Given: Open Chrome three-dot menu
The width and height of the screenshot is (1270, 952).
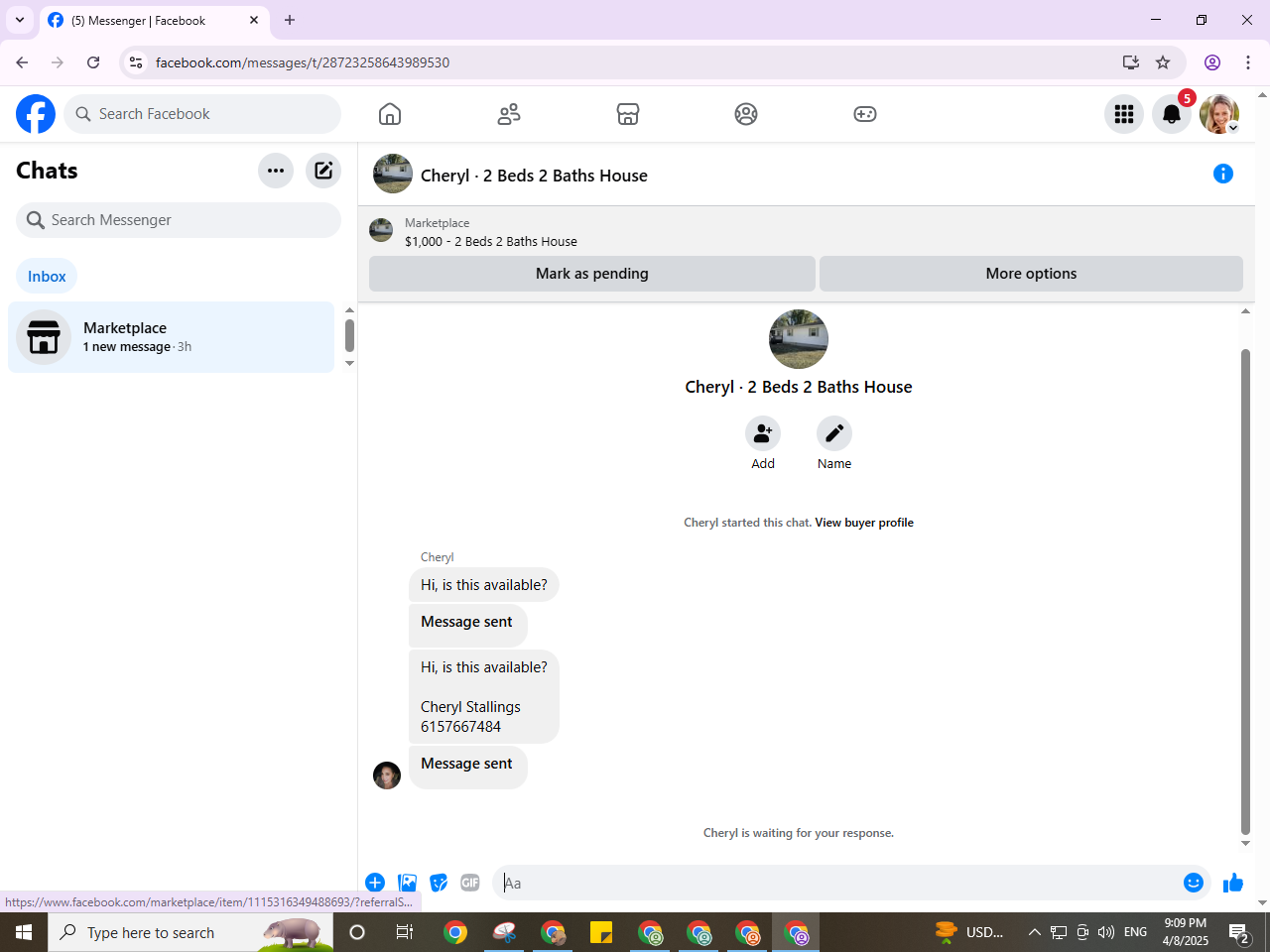Looking at the screenshot, I should pos(1248,62).
